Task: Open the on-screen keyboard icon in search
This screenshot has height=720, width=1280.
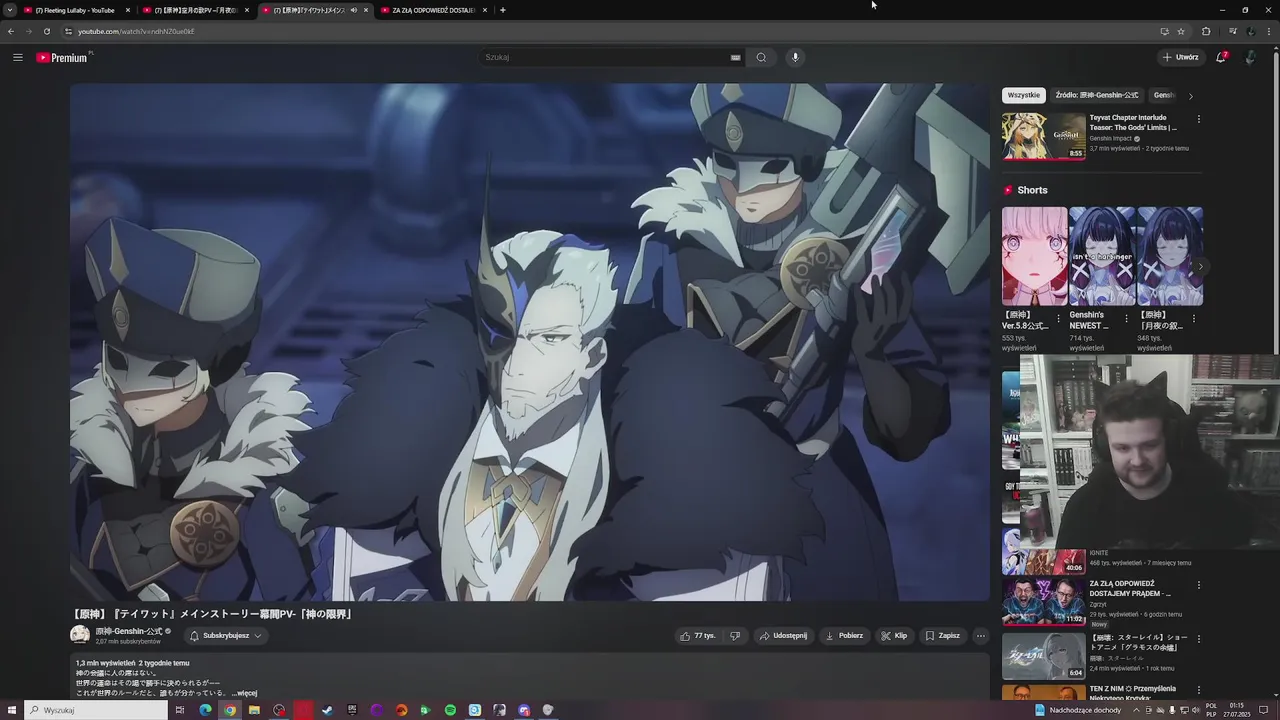Action: (735, 57)
